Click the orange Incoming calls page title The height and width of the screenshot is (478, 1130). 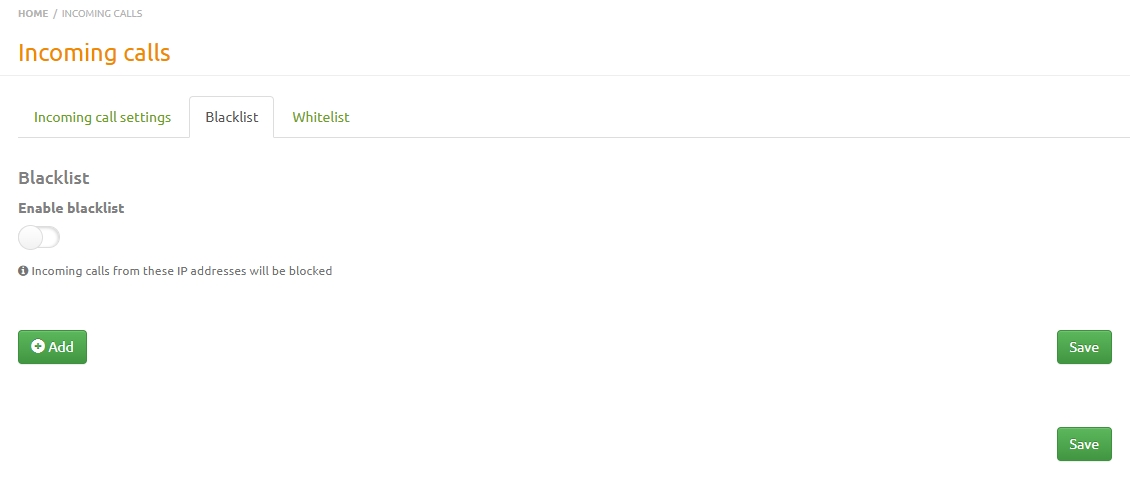[94, 52]
